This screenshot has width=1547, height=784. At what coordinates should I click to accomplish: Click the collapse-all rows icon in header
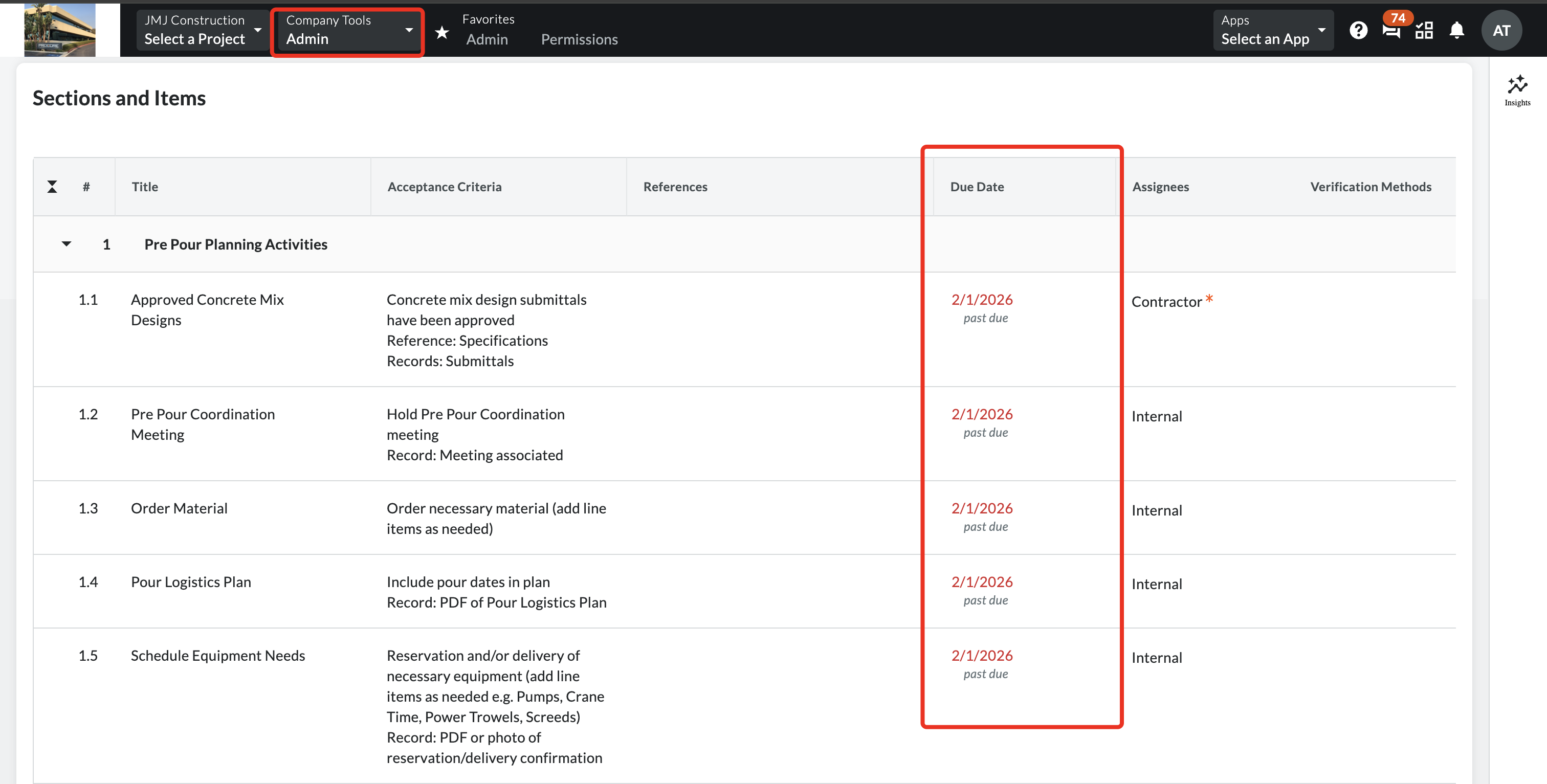52,187
